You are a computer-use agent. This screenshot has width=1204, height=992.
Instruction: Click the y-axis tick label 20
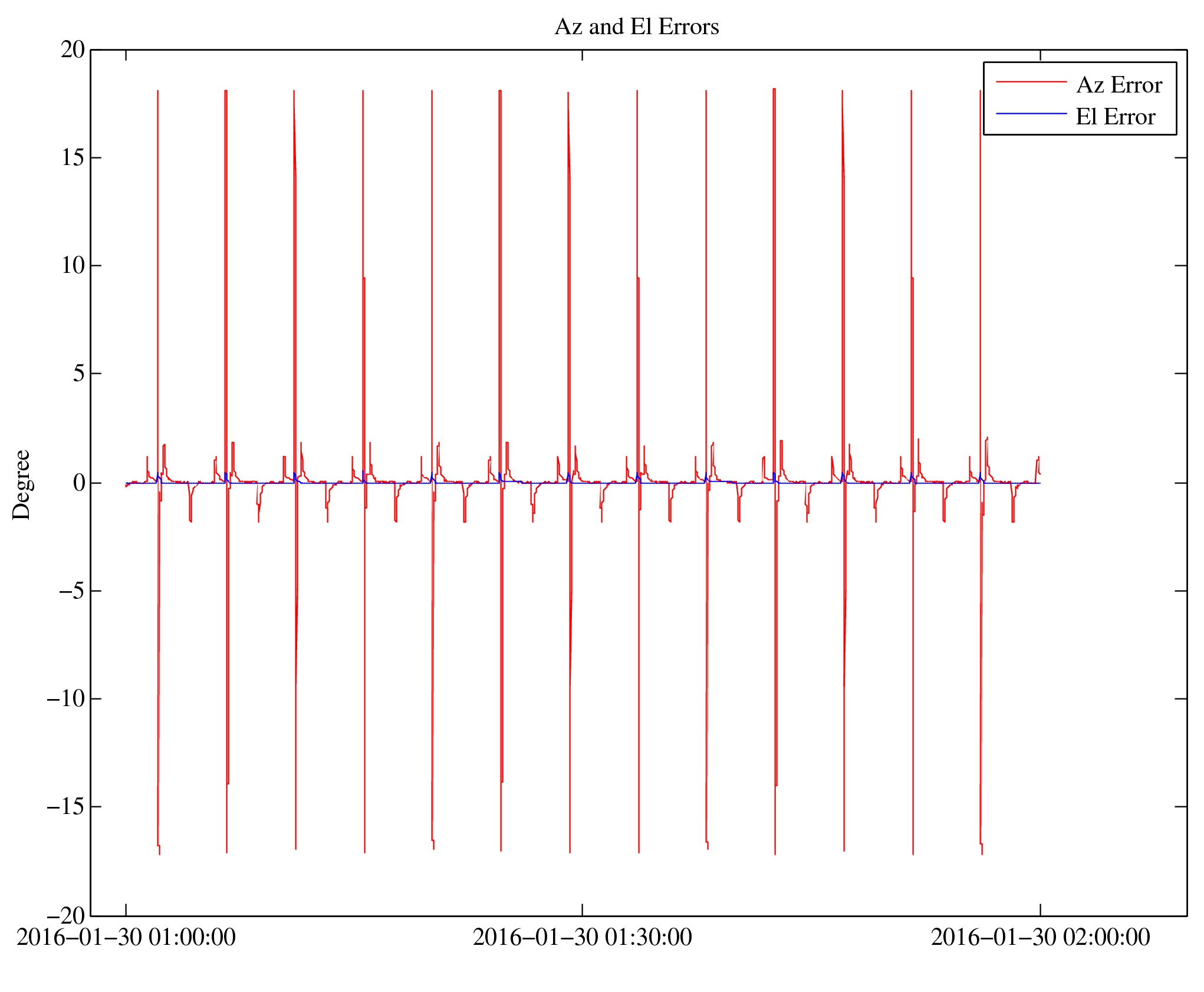click(x=73, y=50)
